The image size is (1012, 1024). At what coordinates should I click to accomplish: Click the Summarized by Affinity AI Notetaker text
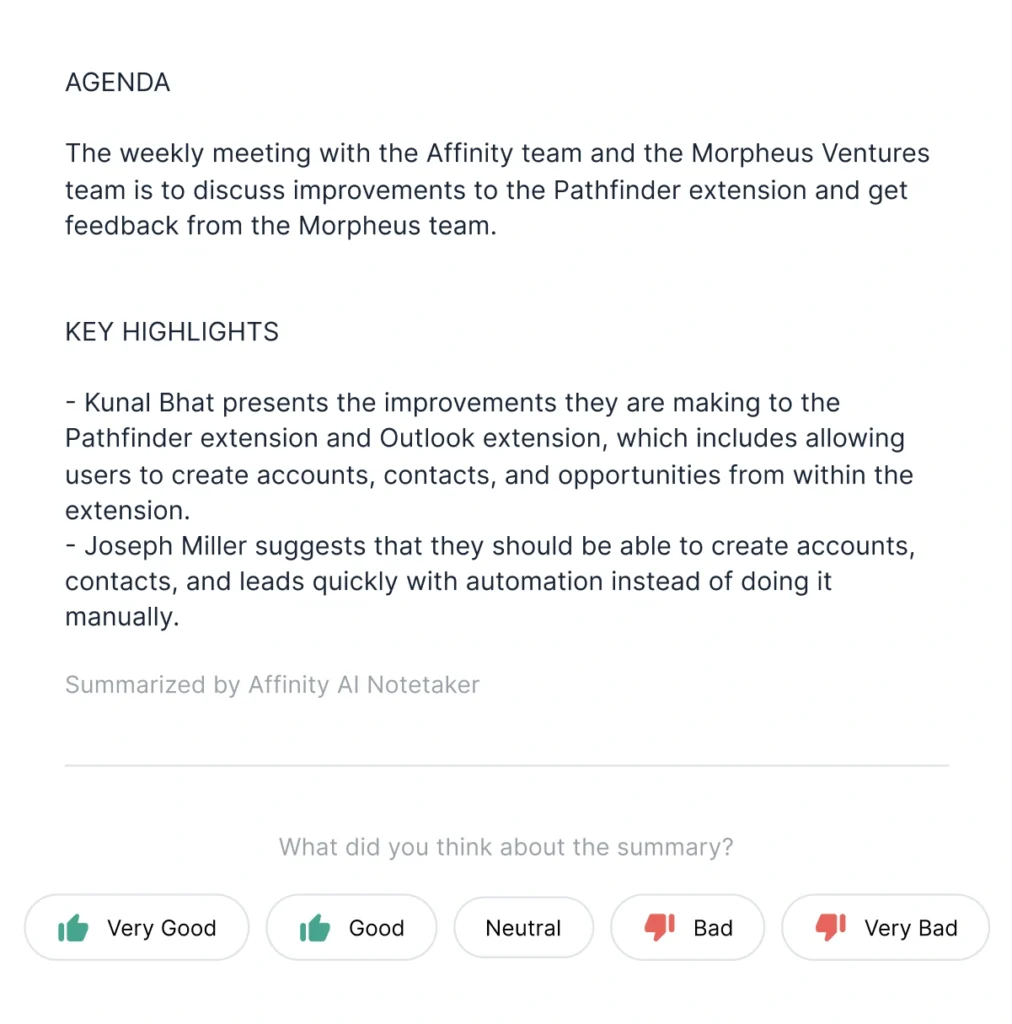(272, 685)
